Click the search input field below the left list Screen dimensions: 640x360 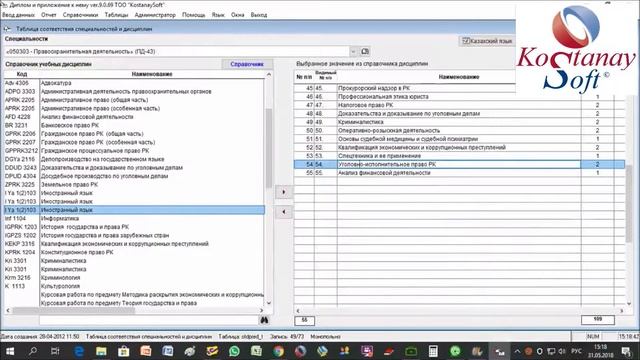(149, 320)
